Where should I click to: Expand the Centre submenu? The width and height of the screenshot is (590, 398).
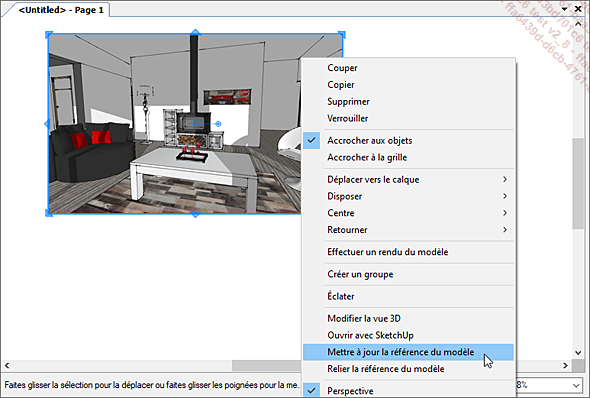pyautogui.click(x=408, y=213)
